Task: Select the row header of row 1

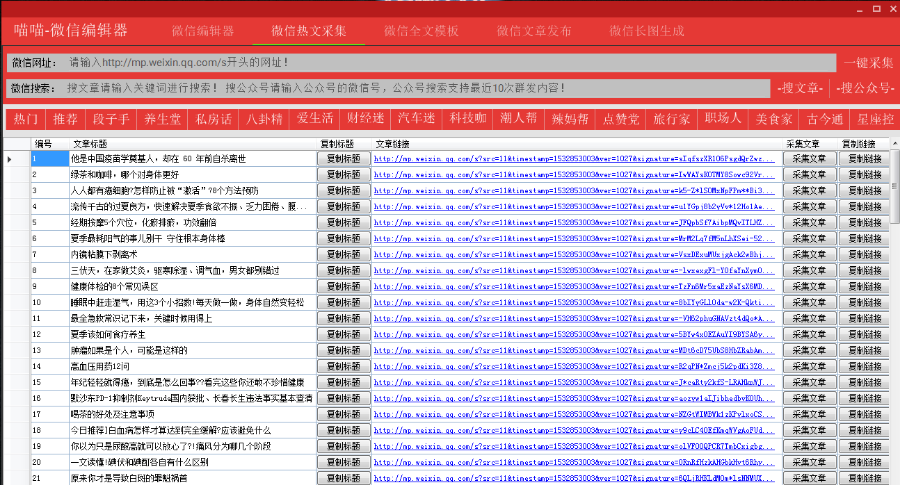Action: tap(17, 158)
